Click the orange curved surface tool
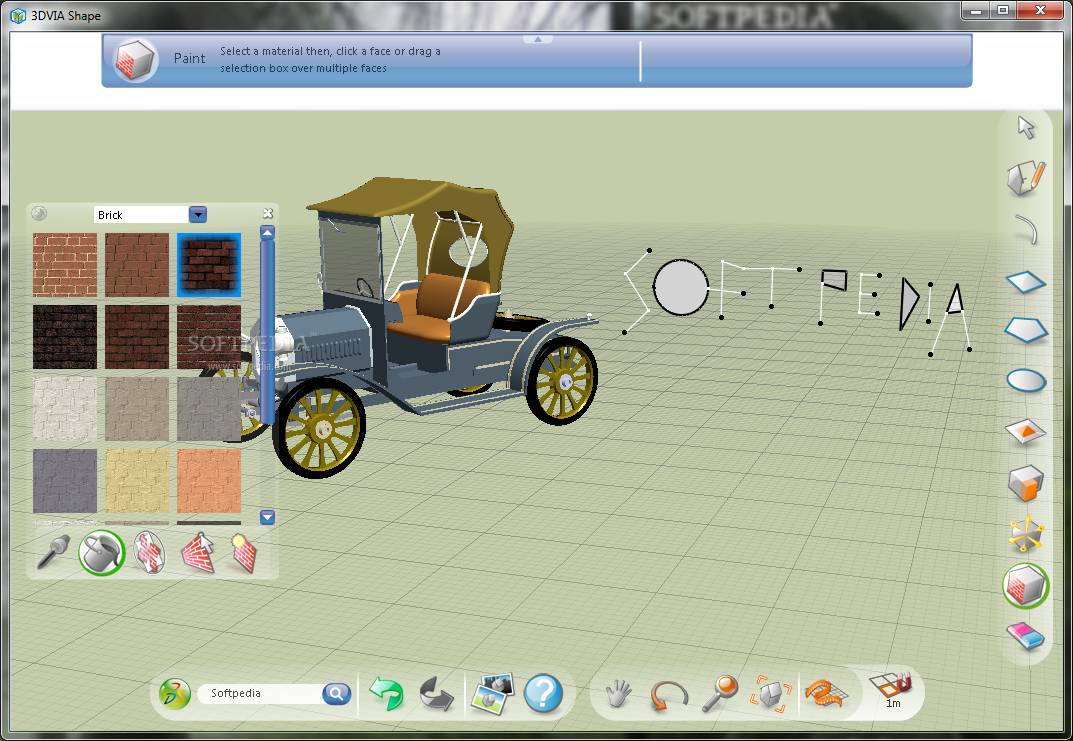This screenshot has height=741, width=1073. 827,693
